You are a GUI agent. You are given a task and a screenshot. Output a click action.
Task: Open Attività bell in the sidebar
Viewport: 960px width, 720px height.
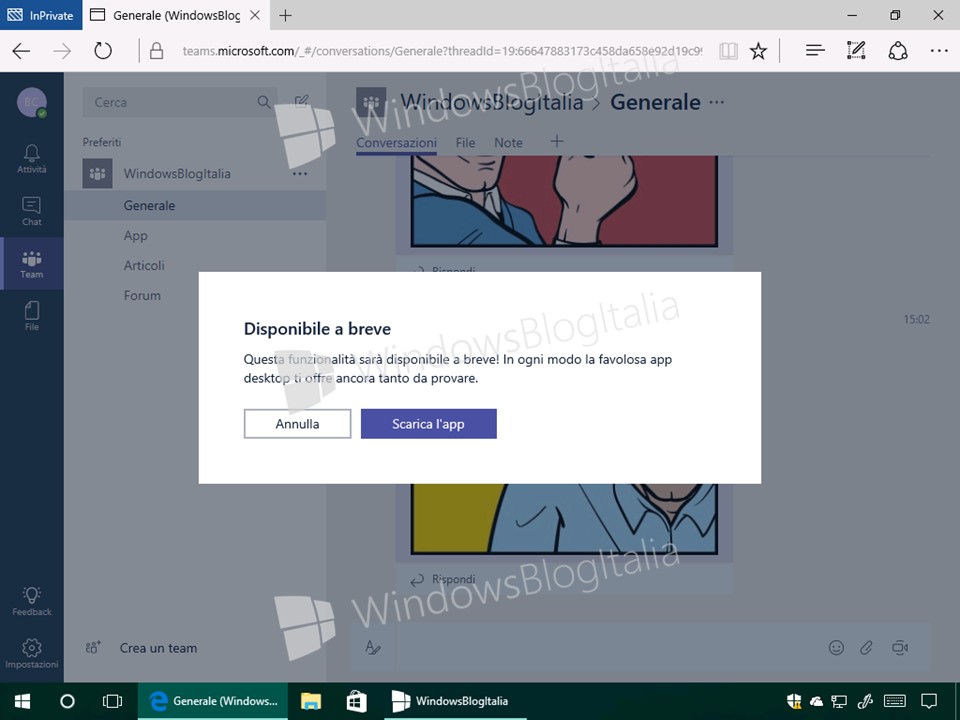(x=32, y=159)
